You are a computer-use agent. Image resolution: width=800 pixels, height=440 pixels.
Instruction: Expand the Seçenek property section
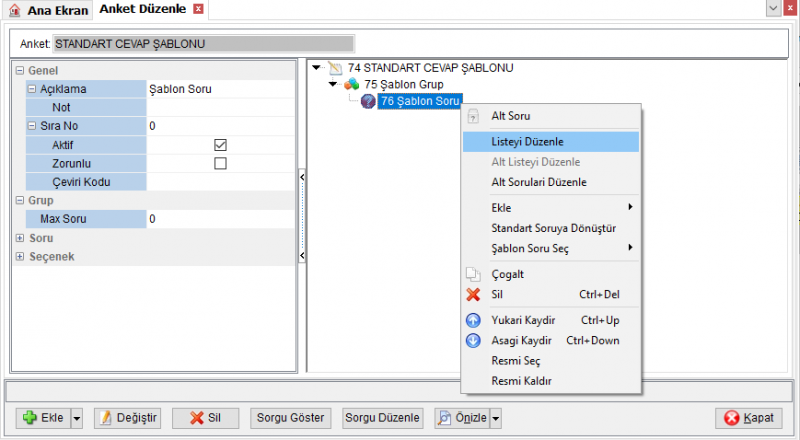tap(19, 256)
